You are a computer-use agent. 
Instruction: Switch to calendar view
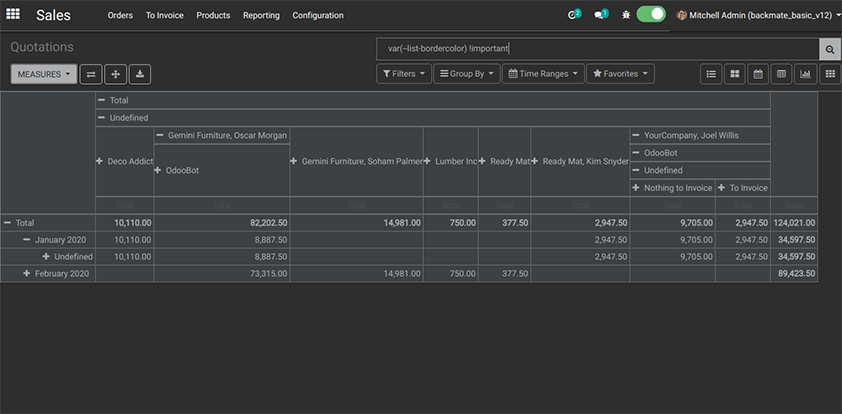(x=758, y=74)
